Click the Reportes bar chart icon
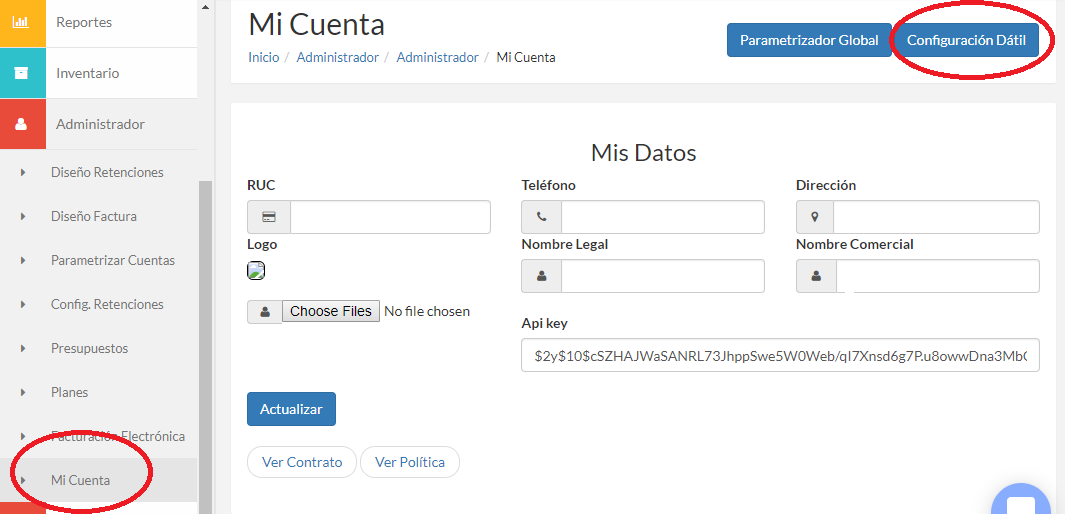 21,22
